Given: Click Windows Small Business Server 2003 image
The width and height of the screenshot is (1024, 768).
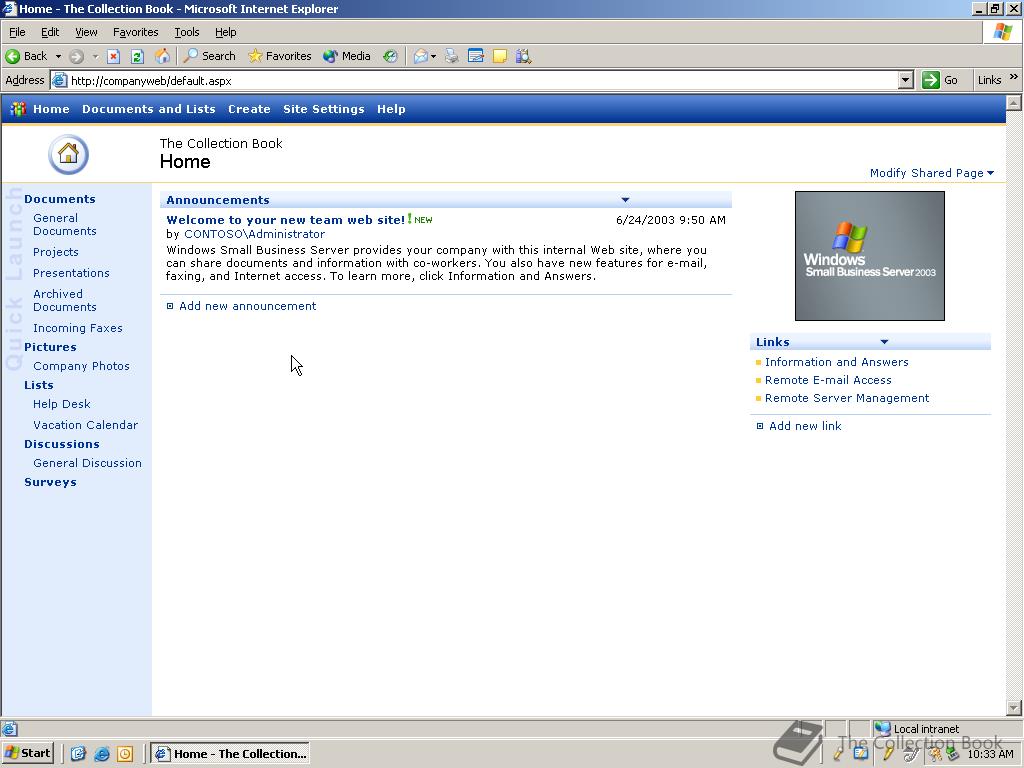Looking at the screenshot, I should [x=869, y=256].
